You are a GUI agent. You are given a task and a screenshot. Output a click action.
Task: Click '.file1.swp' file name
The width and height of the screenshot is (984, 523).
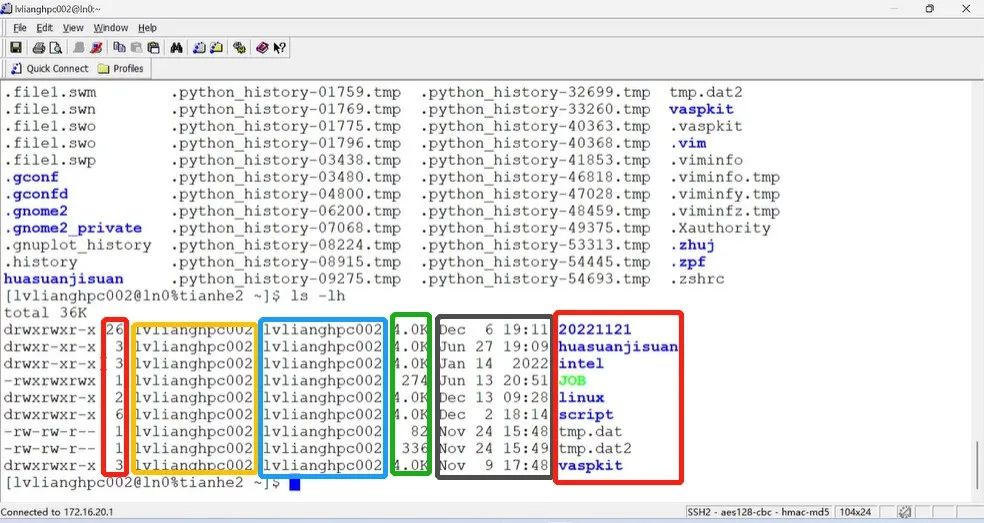click(x=50, y=160)
